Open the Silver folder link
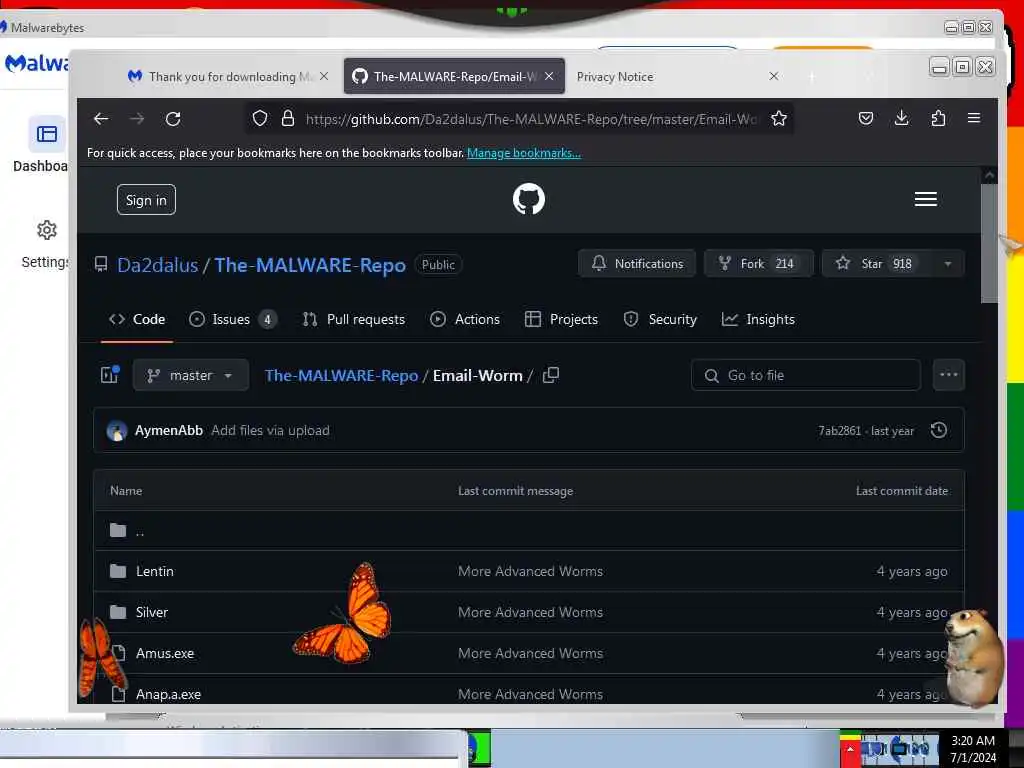Viewport: 1024px width, 768px height. click(x=152, y=612)
